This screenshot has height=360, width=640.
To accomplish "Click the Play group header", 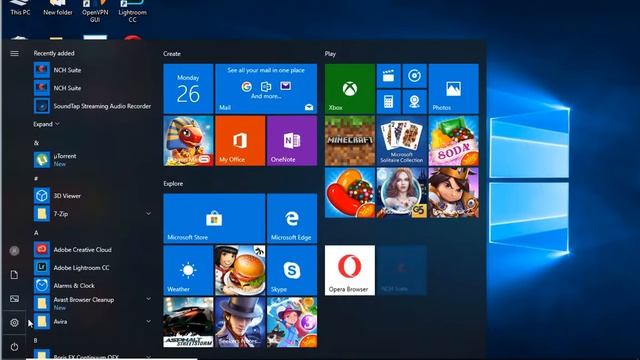I will [330, 54].
